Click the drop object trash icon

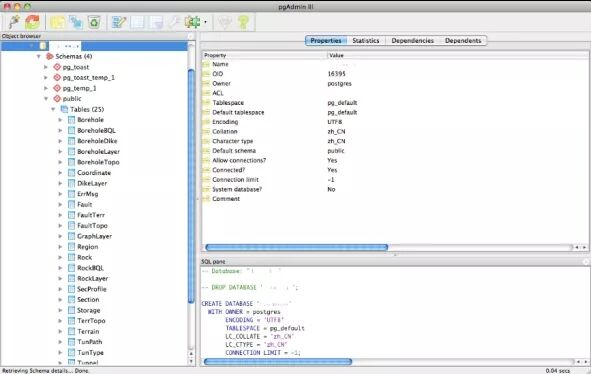94,22
